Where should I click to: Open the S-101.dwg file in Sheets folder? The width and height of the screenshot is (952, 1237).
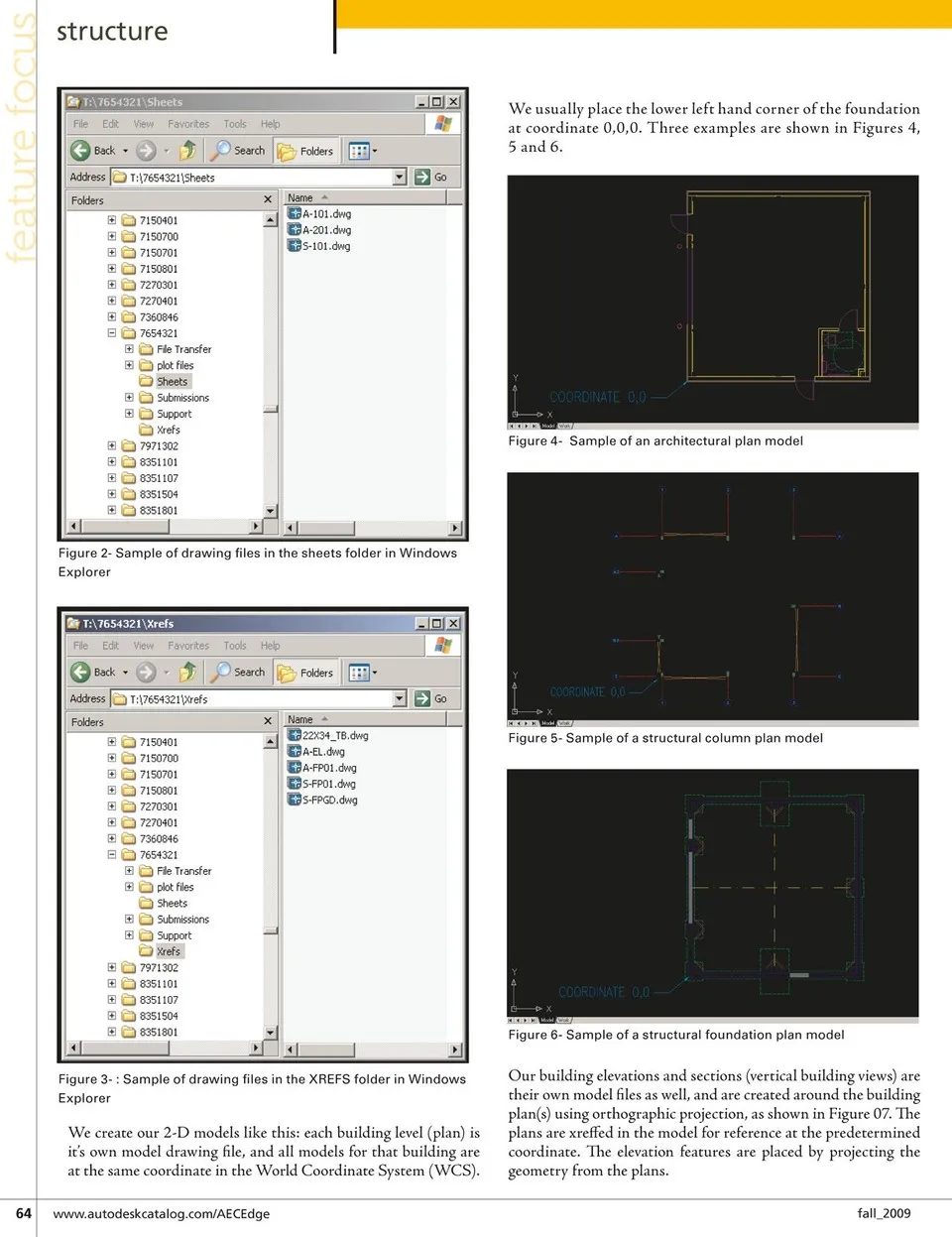tap(326, 246)
